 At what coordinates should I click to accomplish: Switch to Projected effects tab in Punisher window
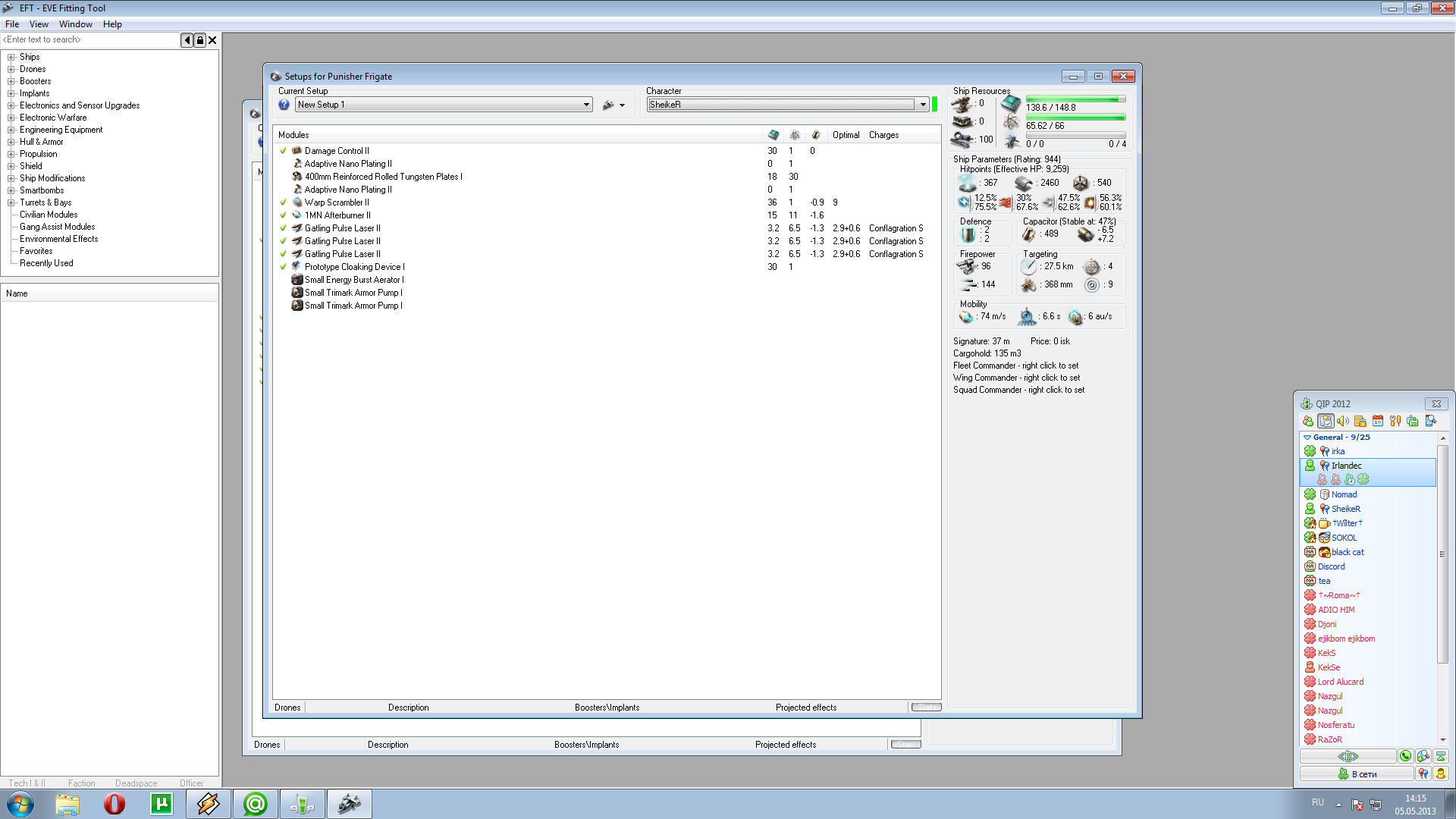coord(806,708)
